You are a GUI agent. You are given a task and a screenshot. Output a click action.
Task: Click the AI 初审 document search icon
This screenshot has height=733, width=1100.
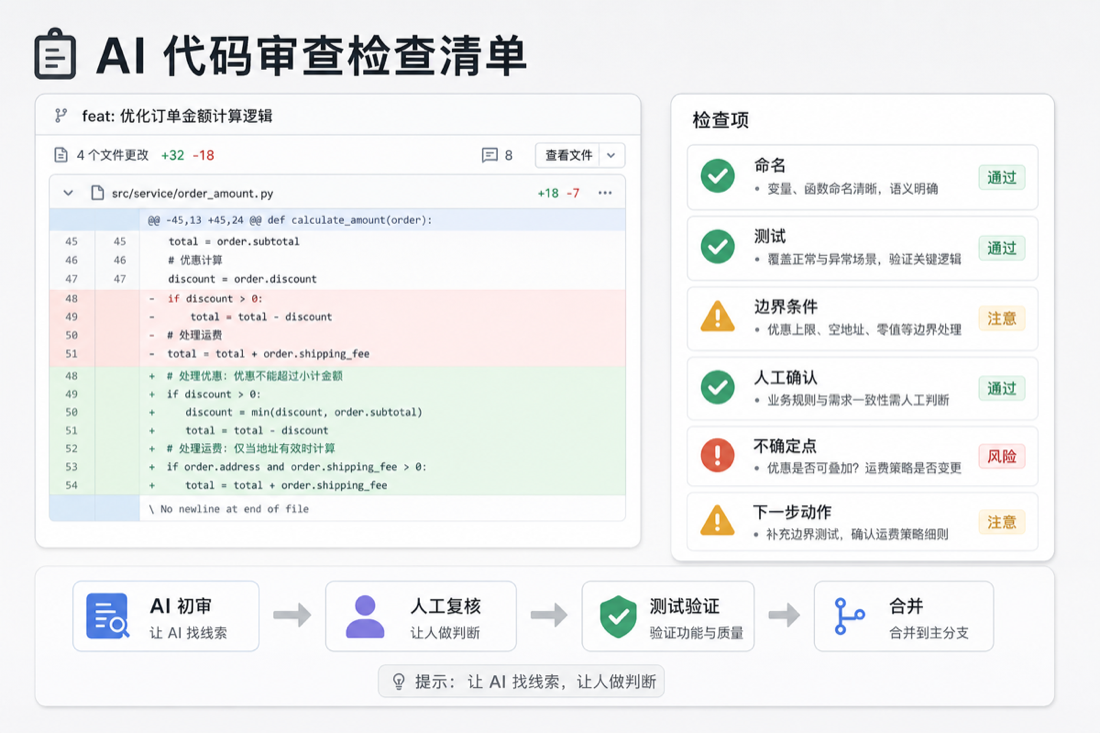[x=107, y=616]
